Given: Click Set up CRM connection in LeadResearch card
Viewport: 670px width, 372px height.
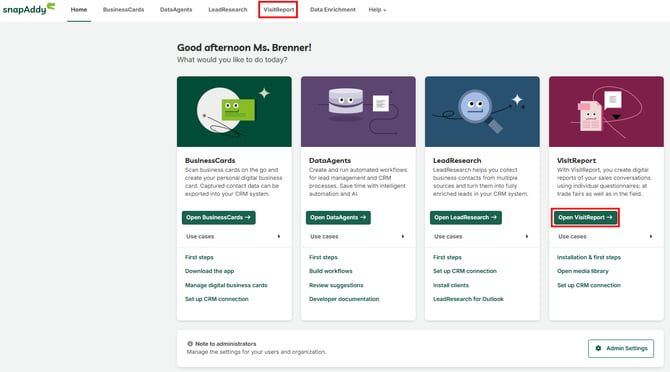Looking at the screenshot, I should click(465, 271).
